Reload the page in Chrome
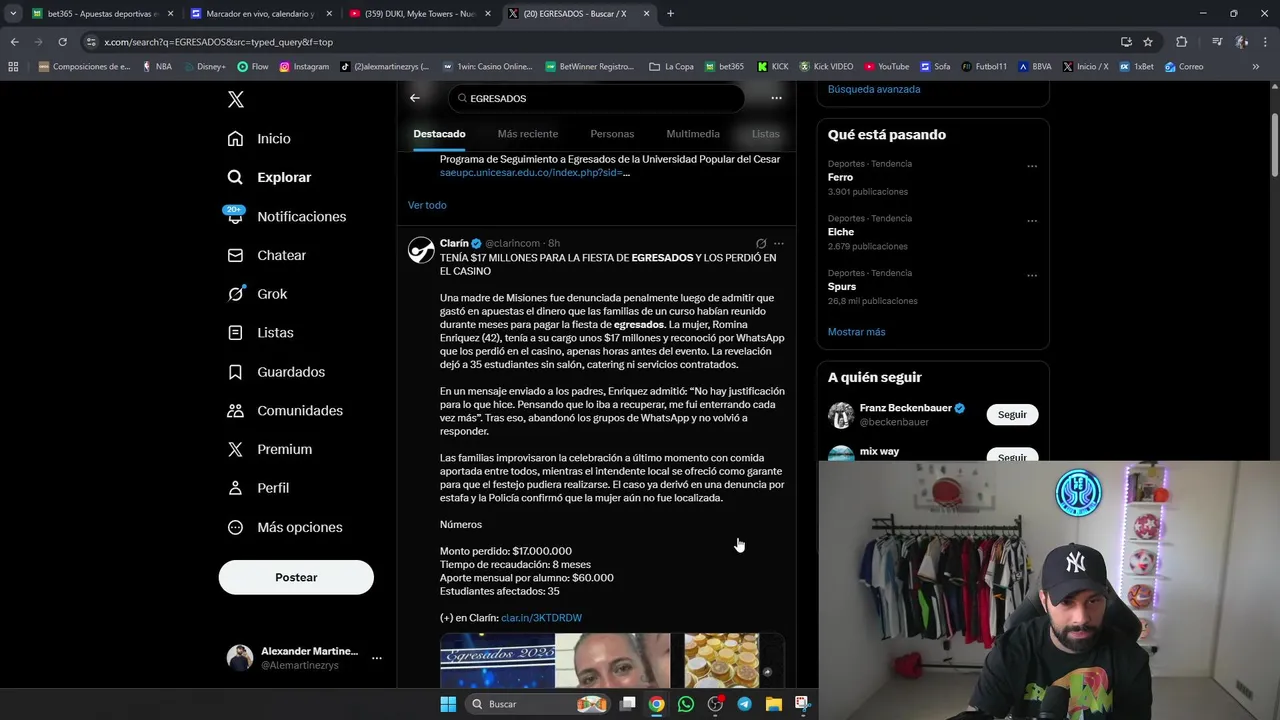Viewport: 1280px width, 720px height. click(62, 42)
